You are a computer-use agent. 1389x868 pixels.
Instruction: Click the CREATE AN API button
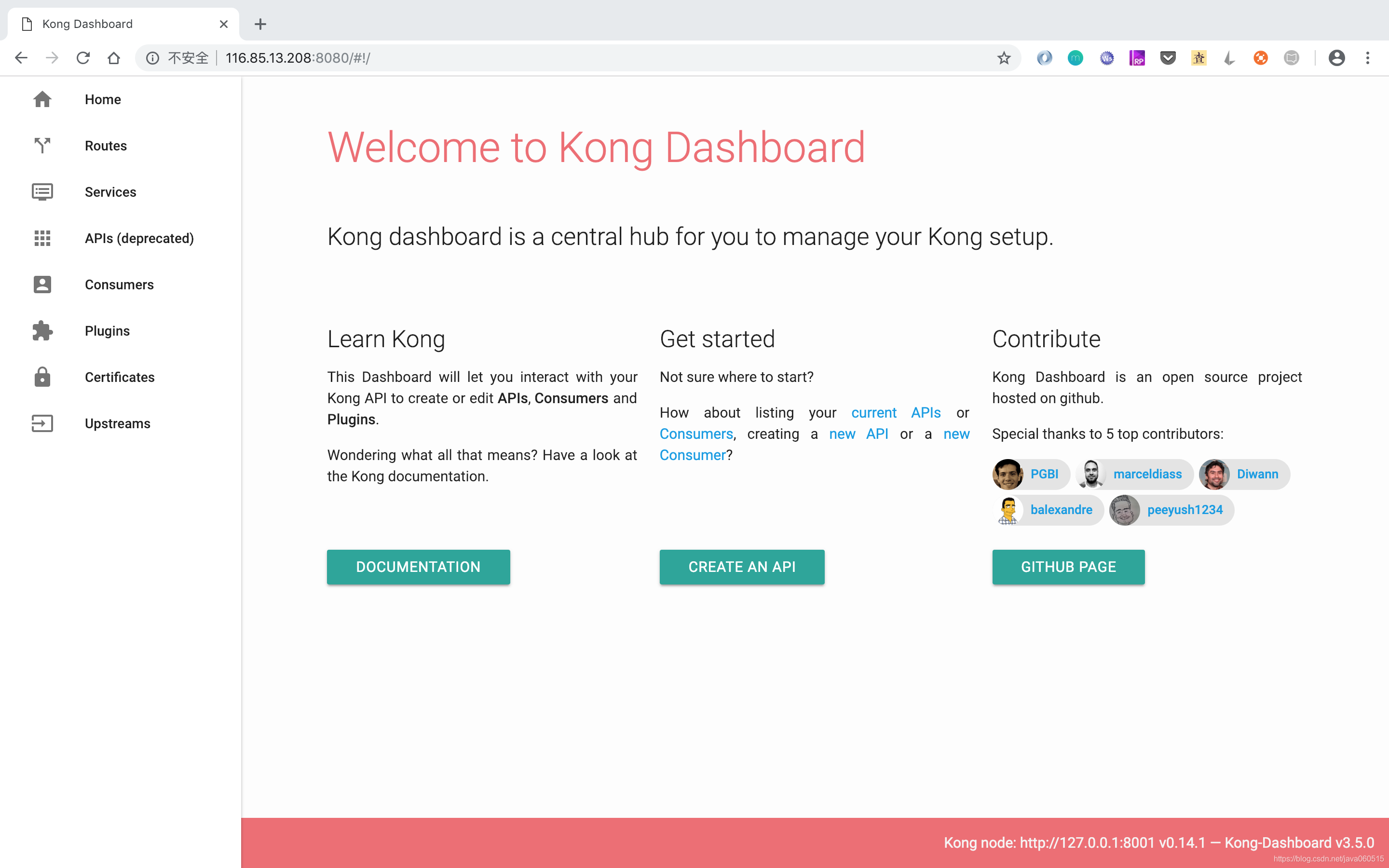tap(742, 567)
